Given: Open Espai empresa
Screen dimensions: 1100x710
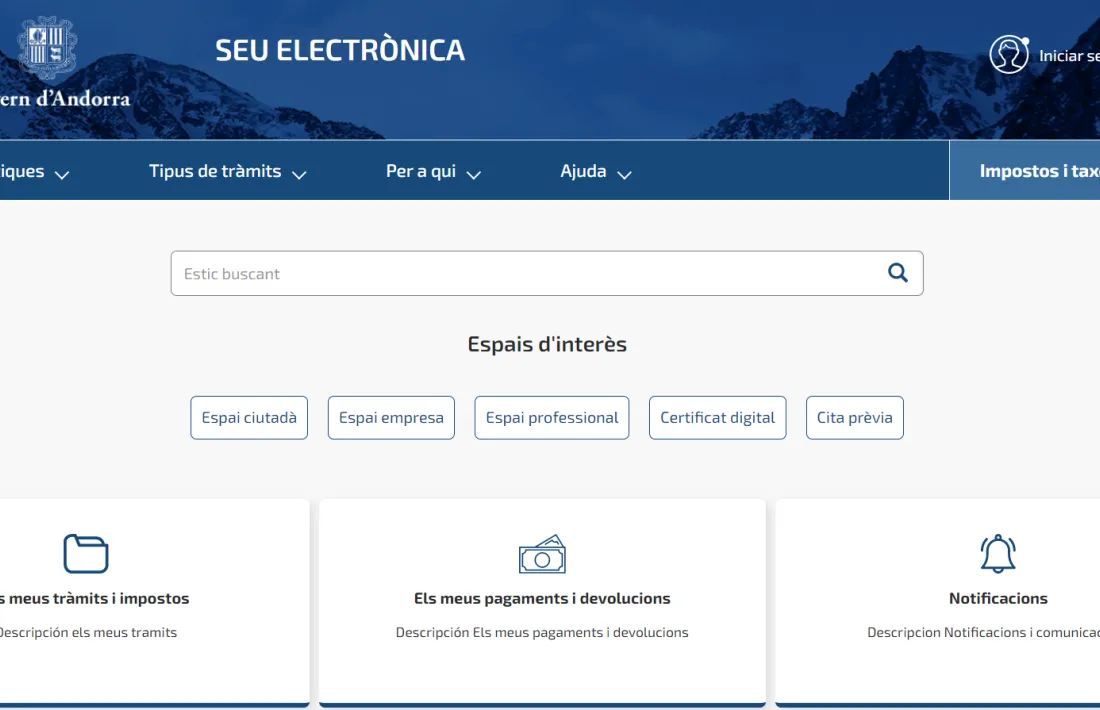Looking at the screenshot, I should click(390, 417).
